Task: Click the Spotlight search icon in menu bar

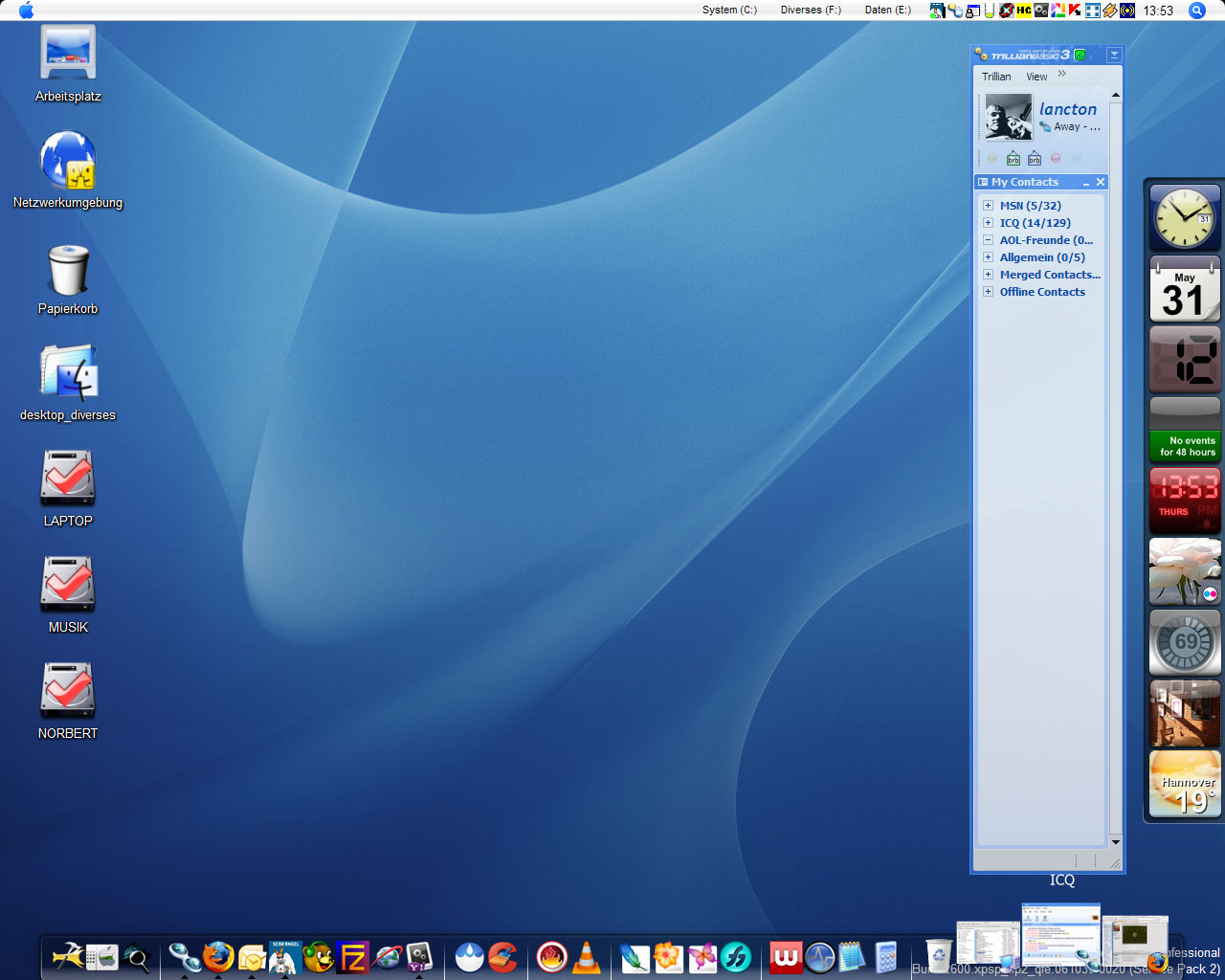Action: pos(1196,11)
